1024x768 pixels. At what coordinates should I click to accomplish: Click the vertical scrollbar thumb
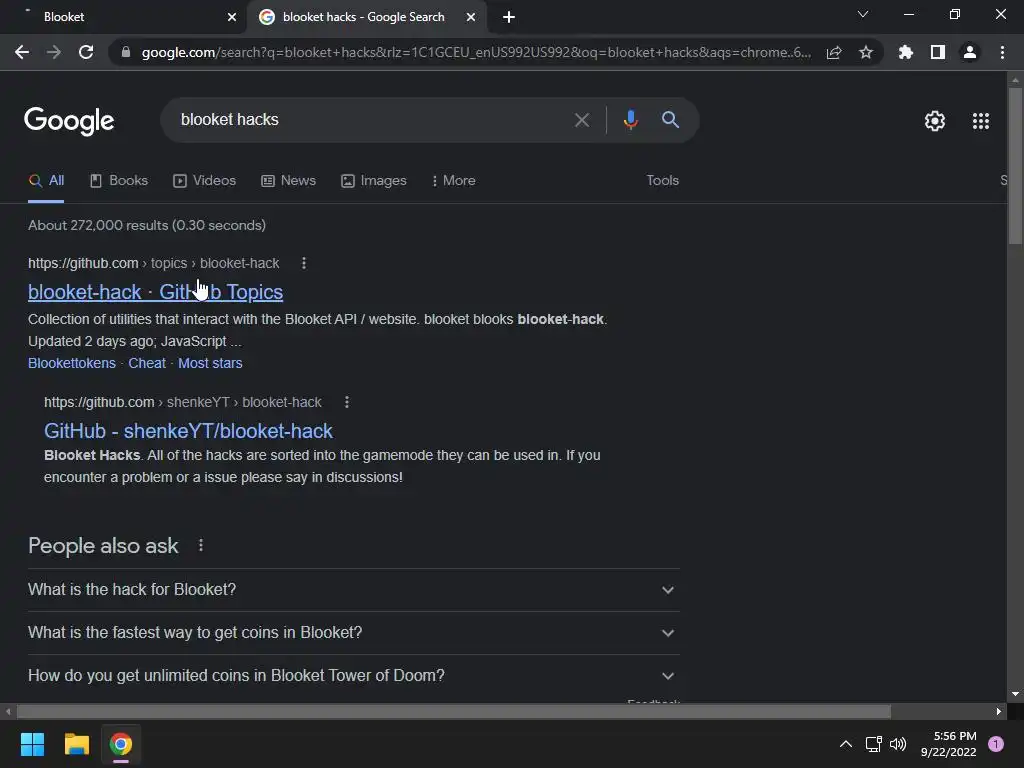[x=1015, y=165]
